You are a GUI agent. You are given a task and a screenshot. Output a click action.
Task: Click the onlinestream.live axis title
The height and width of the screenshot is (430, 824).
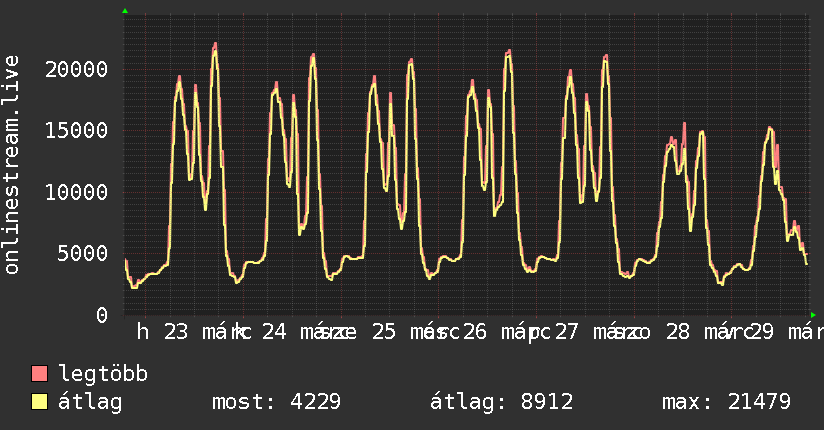(11, 165)
